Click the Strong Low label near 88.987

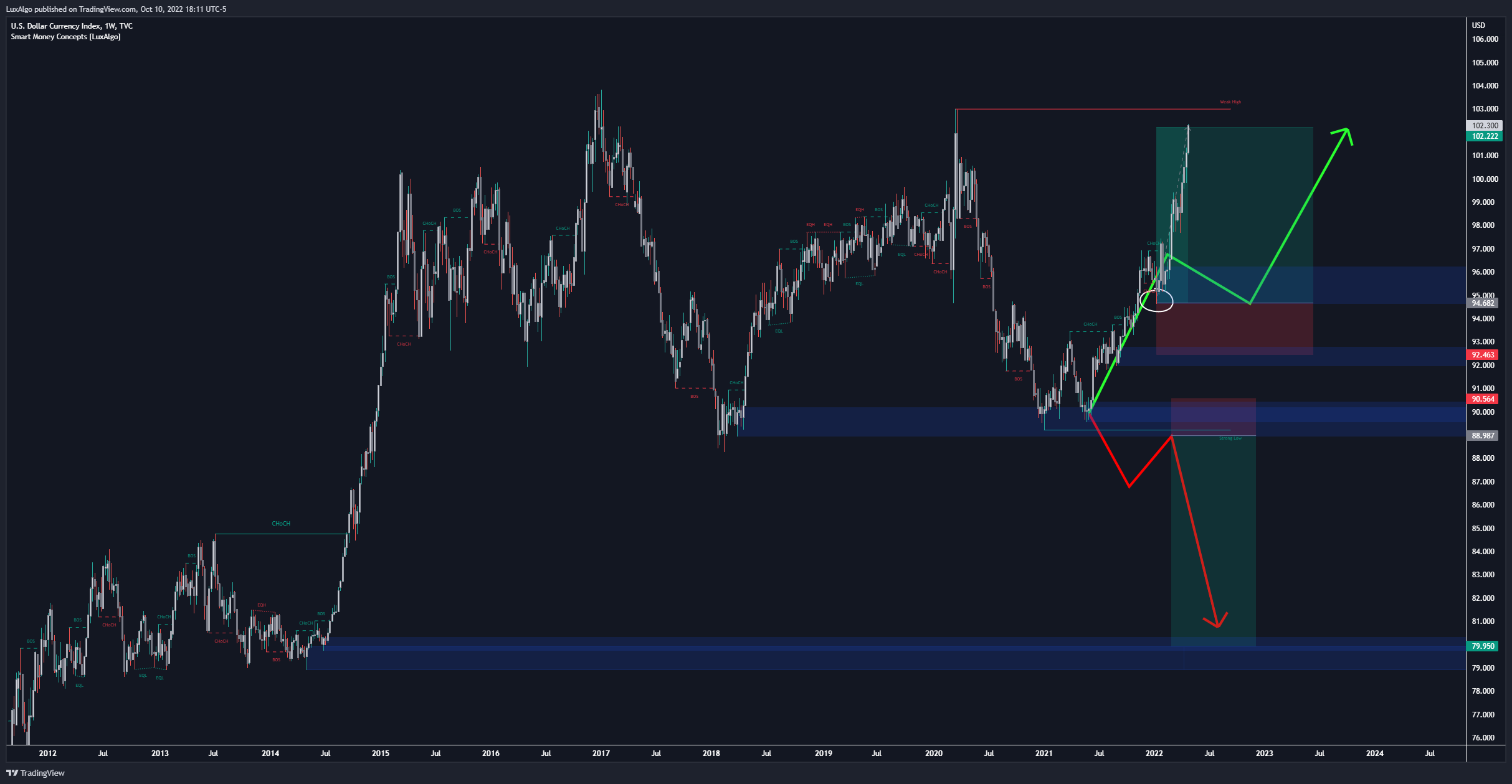[1230, 438]
